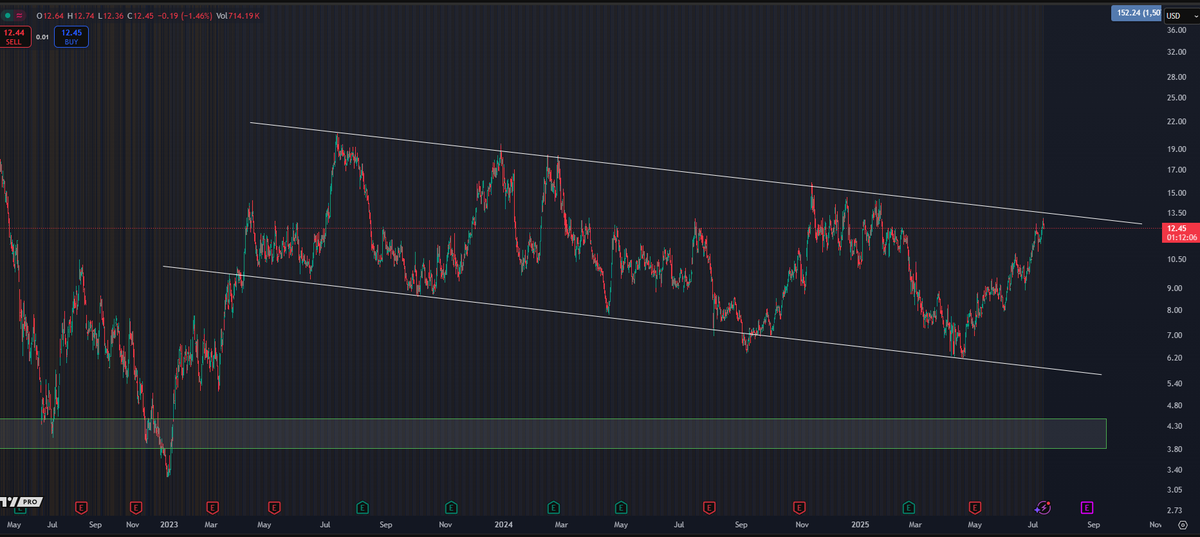Click the 0.01 order quantity field
1200x537 pixels.
[x=42, y=37]
